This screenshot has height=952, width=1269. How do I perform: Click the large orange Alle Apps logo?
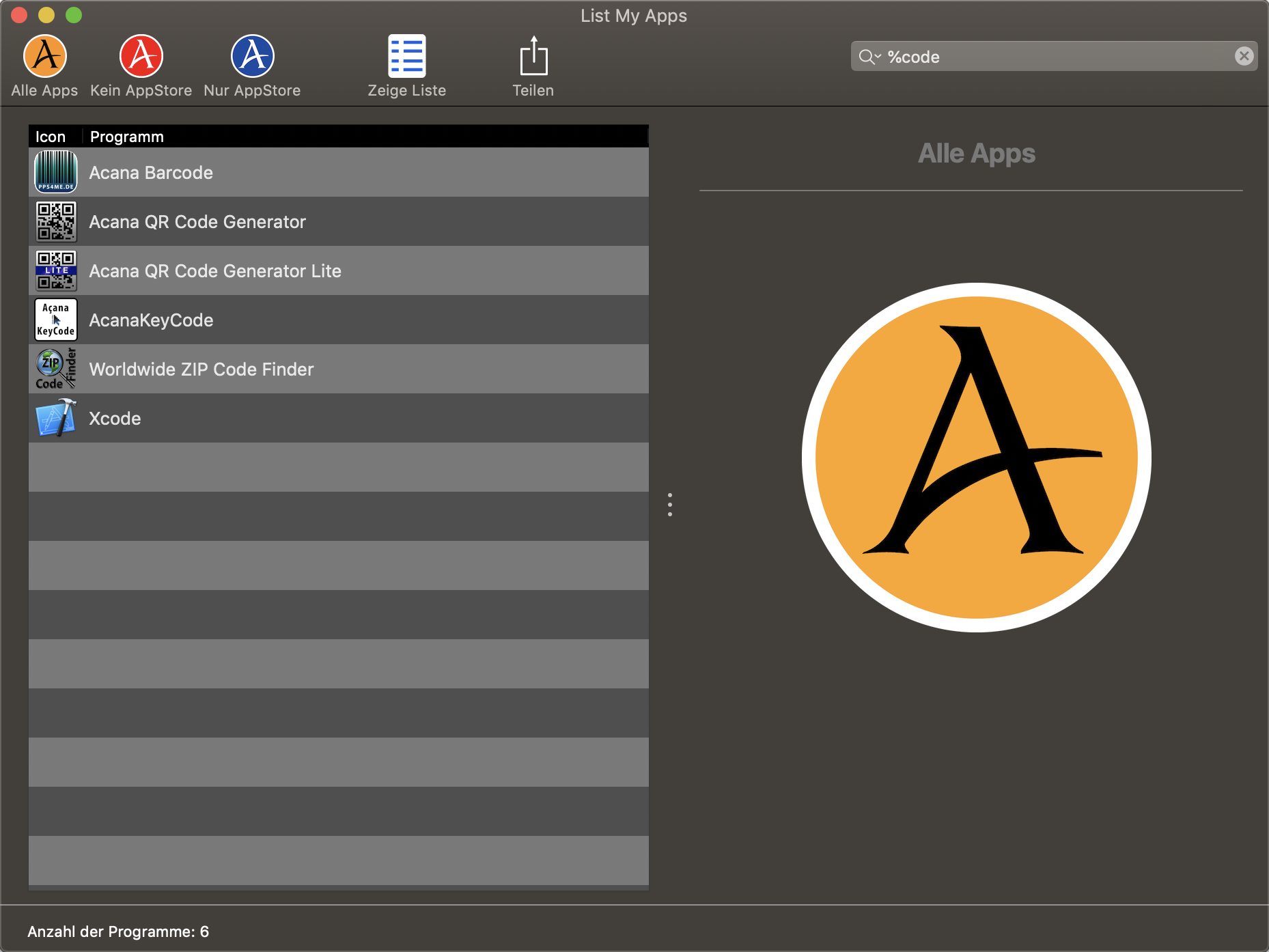tap(977, 458)
